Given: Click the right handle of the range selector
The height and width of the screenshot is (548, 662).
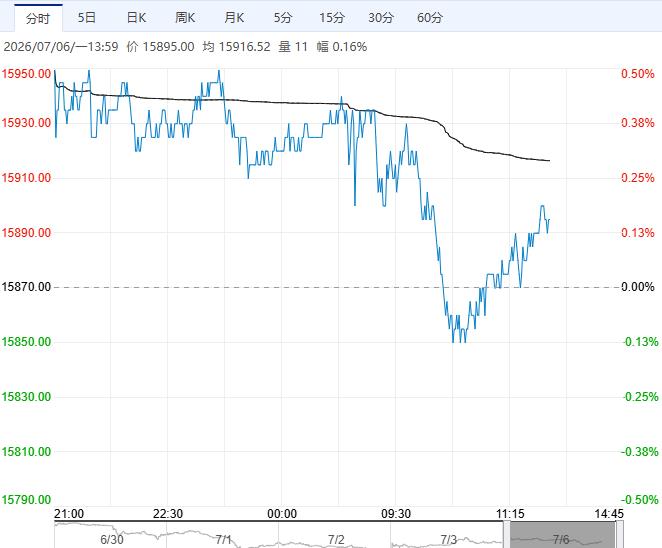Looking at the screenshot, I should pyautogui.click(x=619, y=535).
